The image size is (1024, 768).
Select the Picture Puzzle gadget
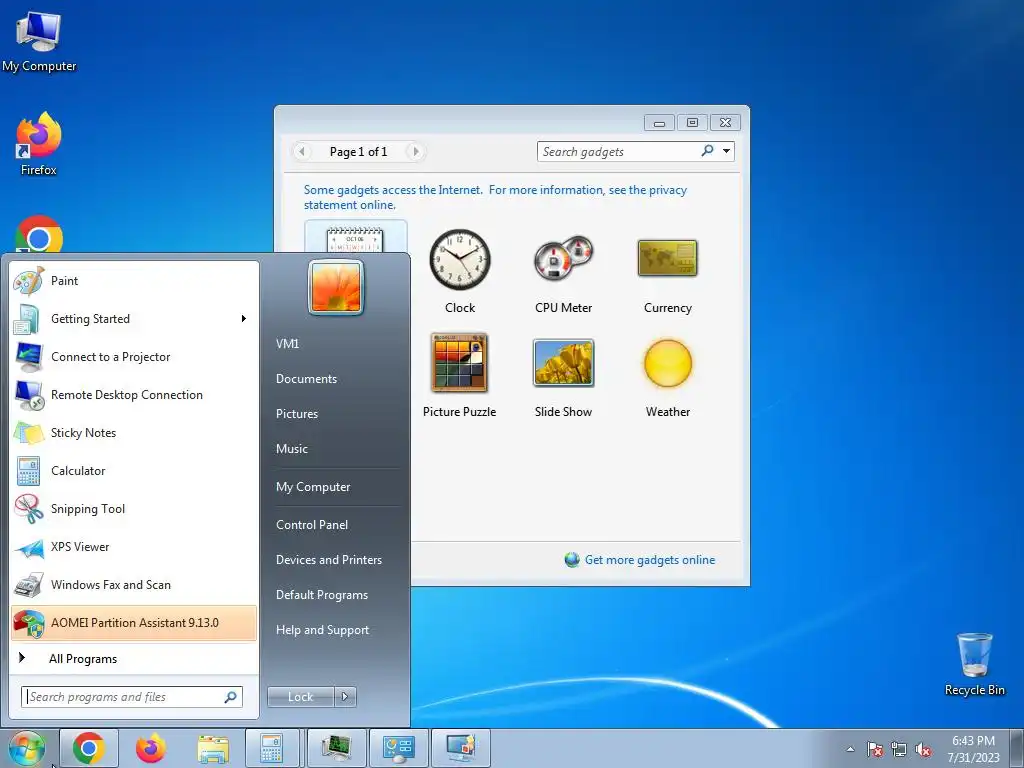click(459, 376)
